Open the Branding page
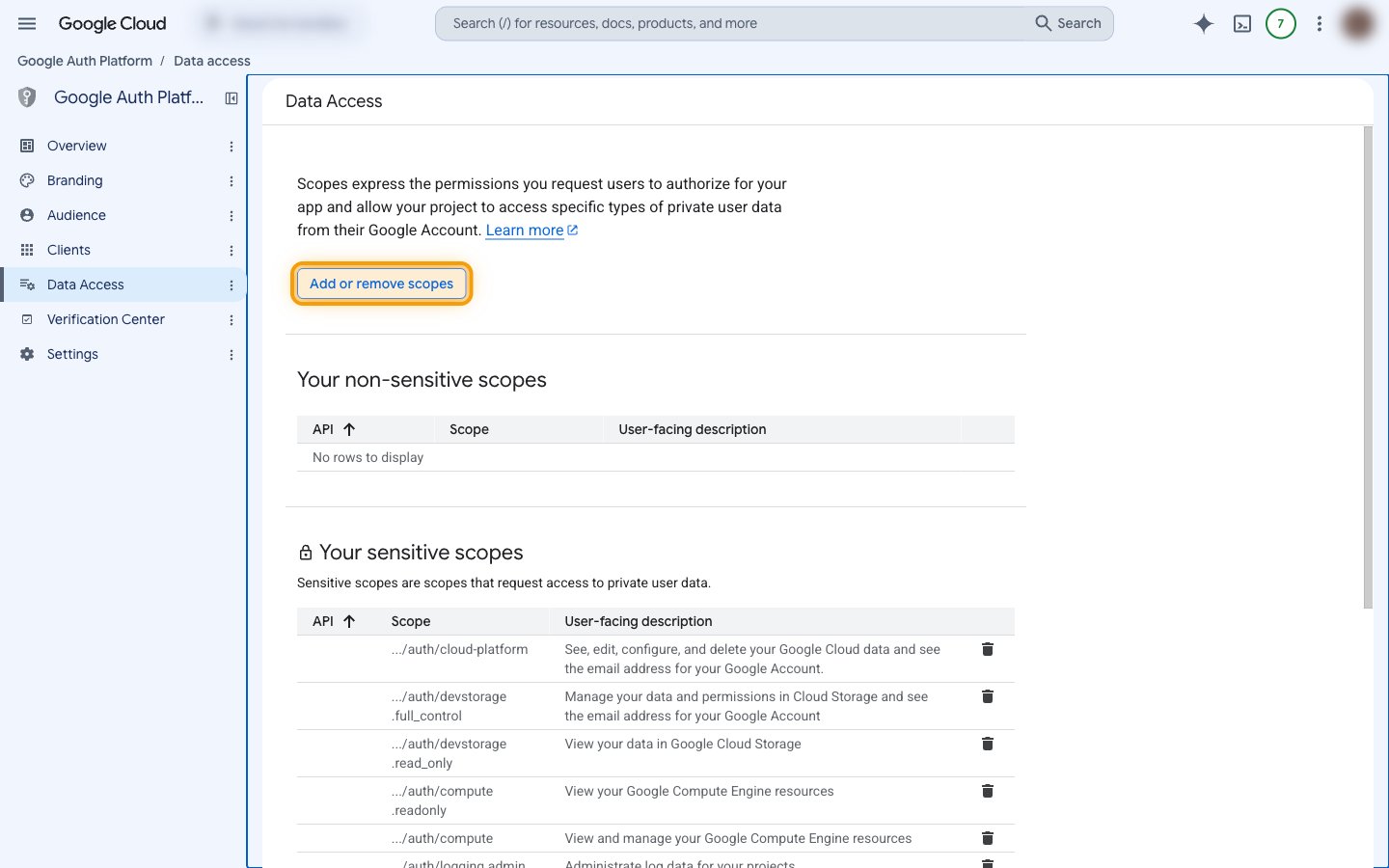This screenshot has width=1389, height=868. [x=74, y=180]
